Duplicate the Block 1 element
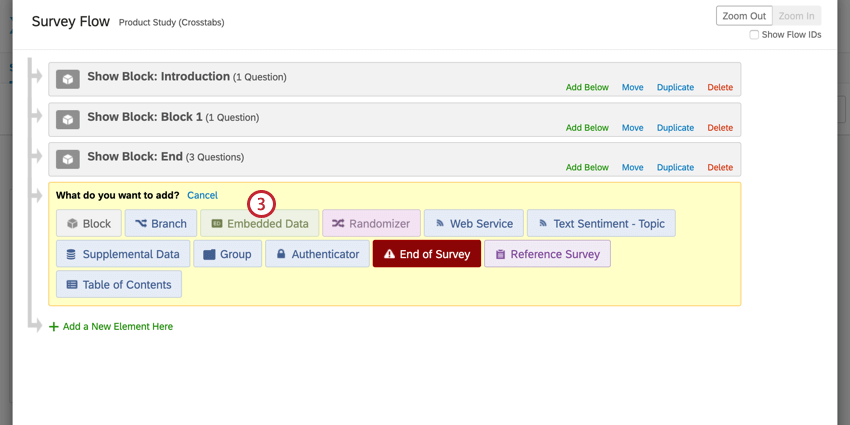The height and width of the screenshot is (425, 850). coord(675,127)
